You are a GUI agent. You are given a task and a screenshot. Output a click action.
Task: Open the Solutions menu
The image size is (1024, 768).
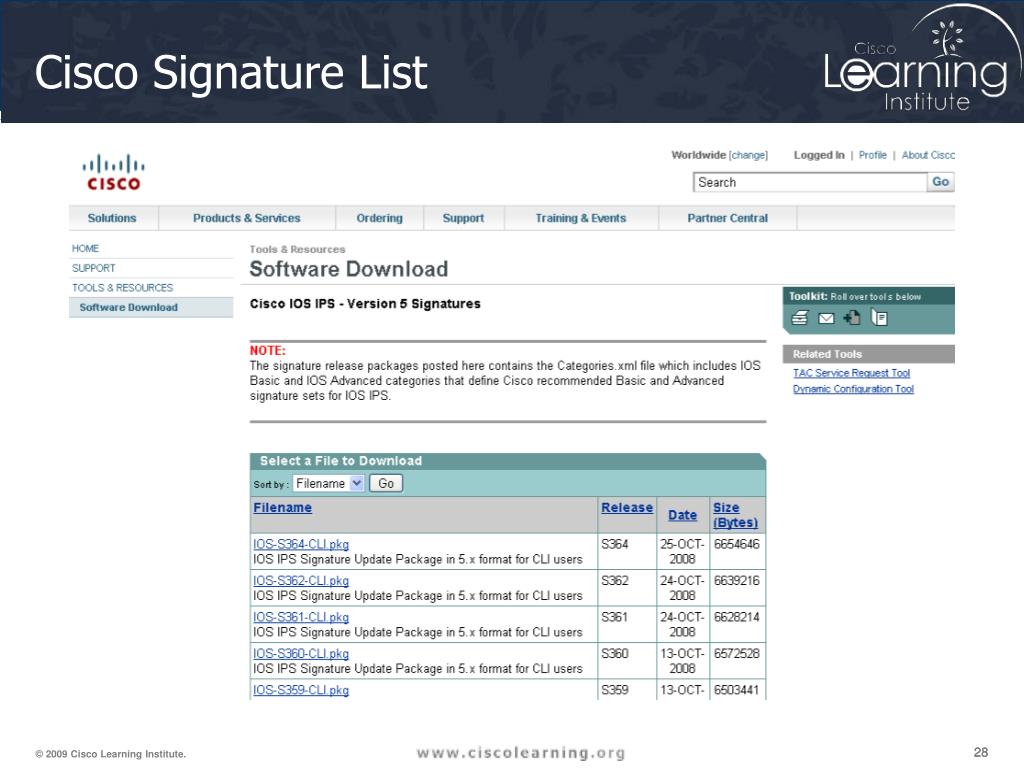point(112,218)
